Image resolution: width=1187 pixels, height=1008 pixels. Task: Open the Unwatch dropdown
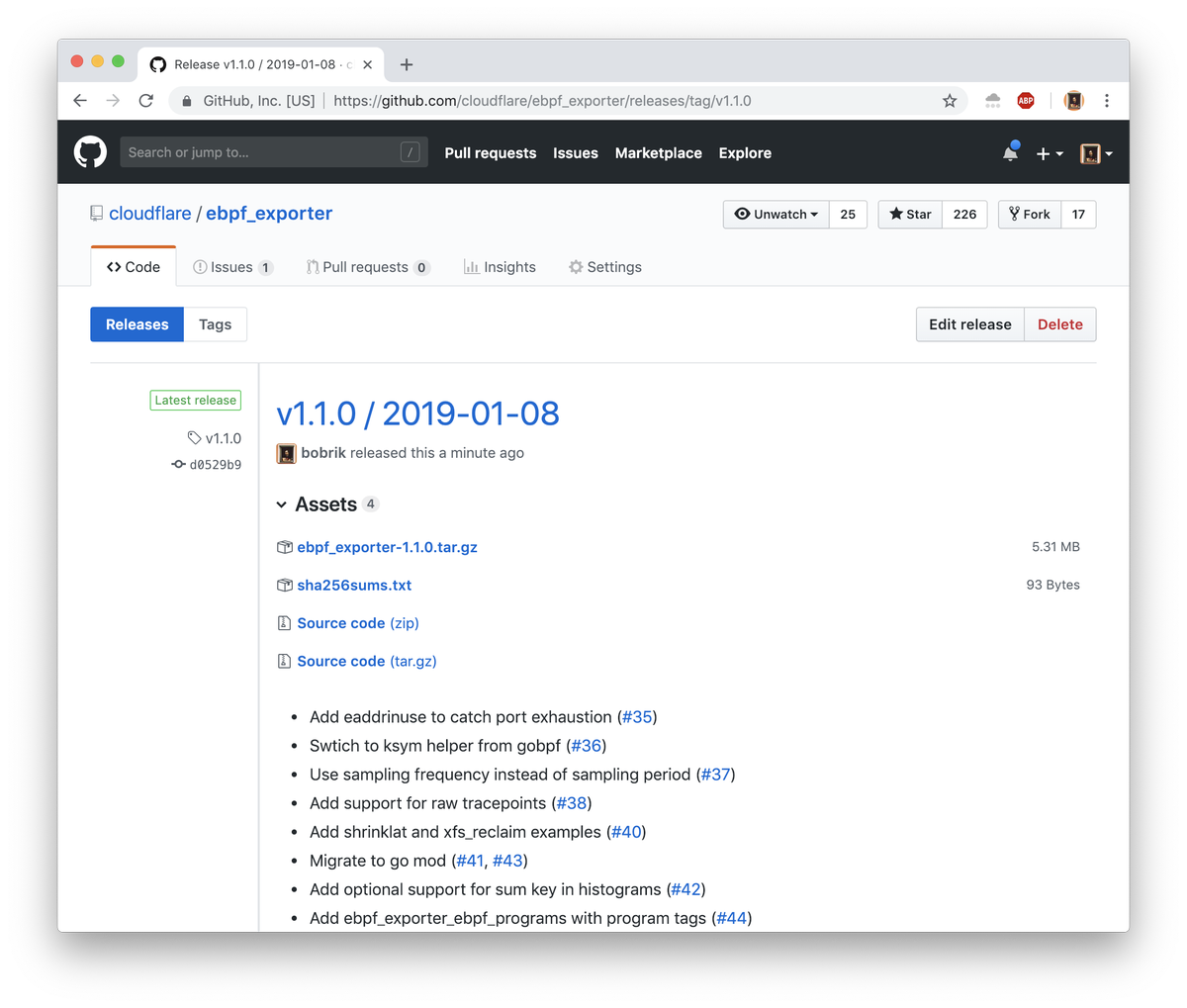click(x=776, y=215)
